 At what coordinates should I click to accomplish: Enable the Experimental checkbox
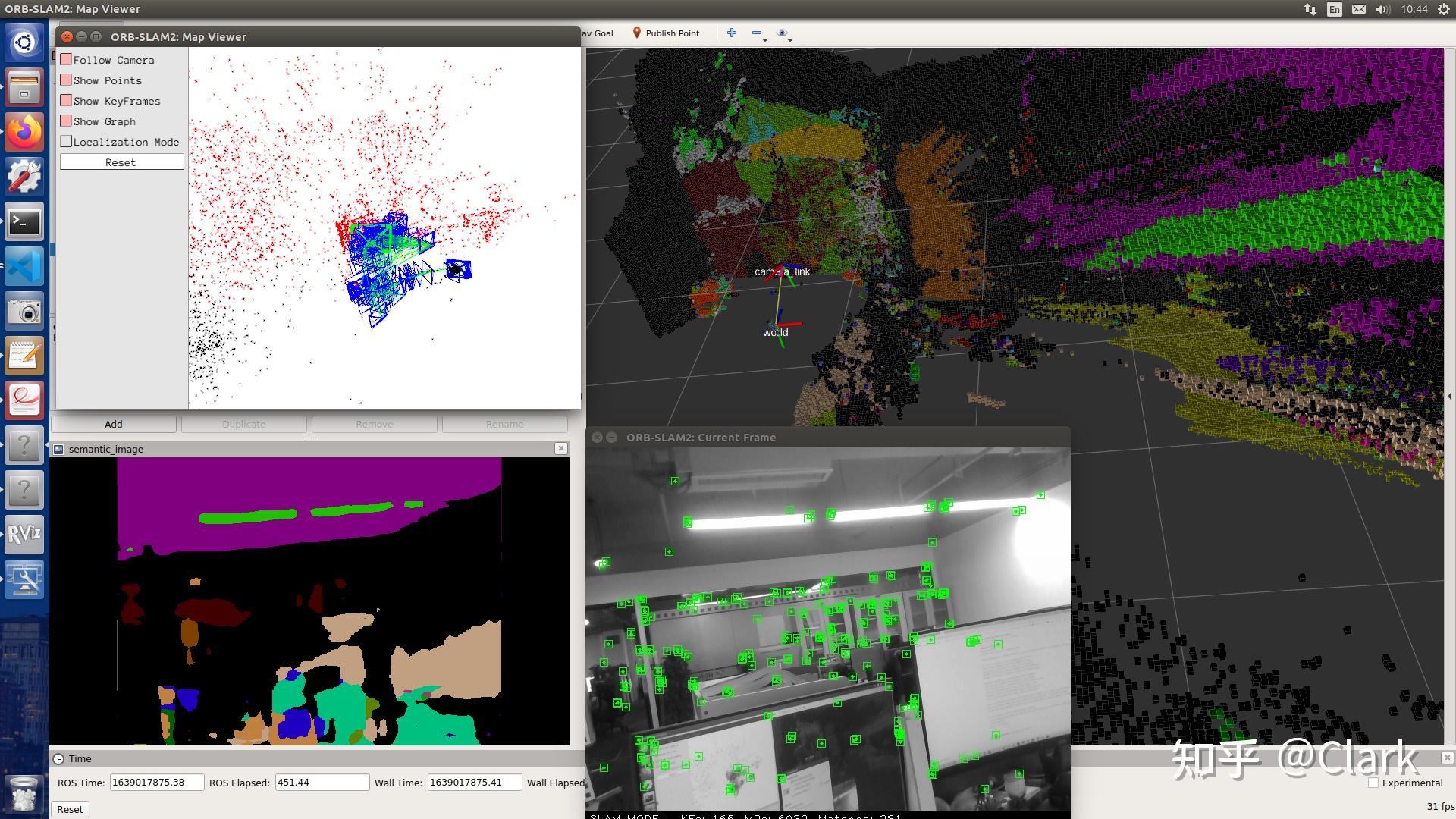click(x=1373, y=783)
